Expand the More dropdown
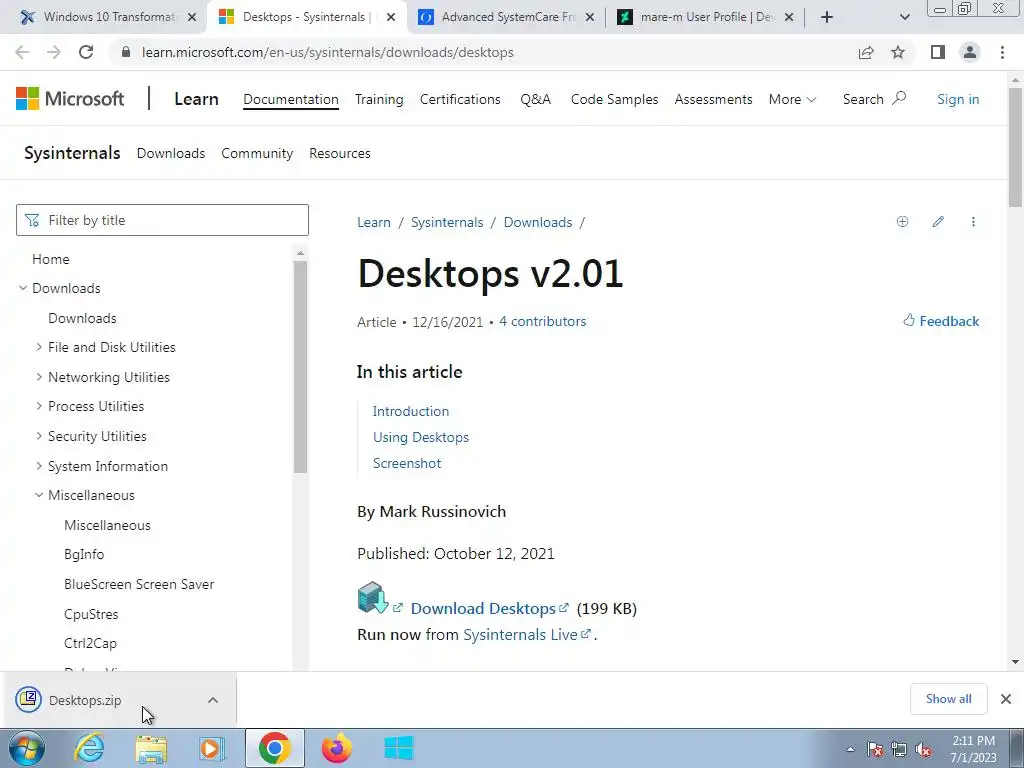Image resolution: width=1024 pixels, height=768 pixels. 792,99
